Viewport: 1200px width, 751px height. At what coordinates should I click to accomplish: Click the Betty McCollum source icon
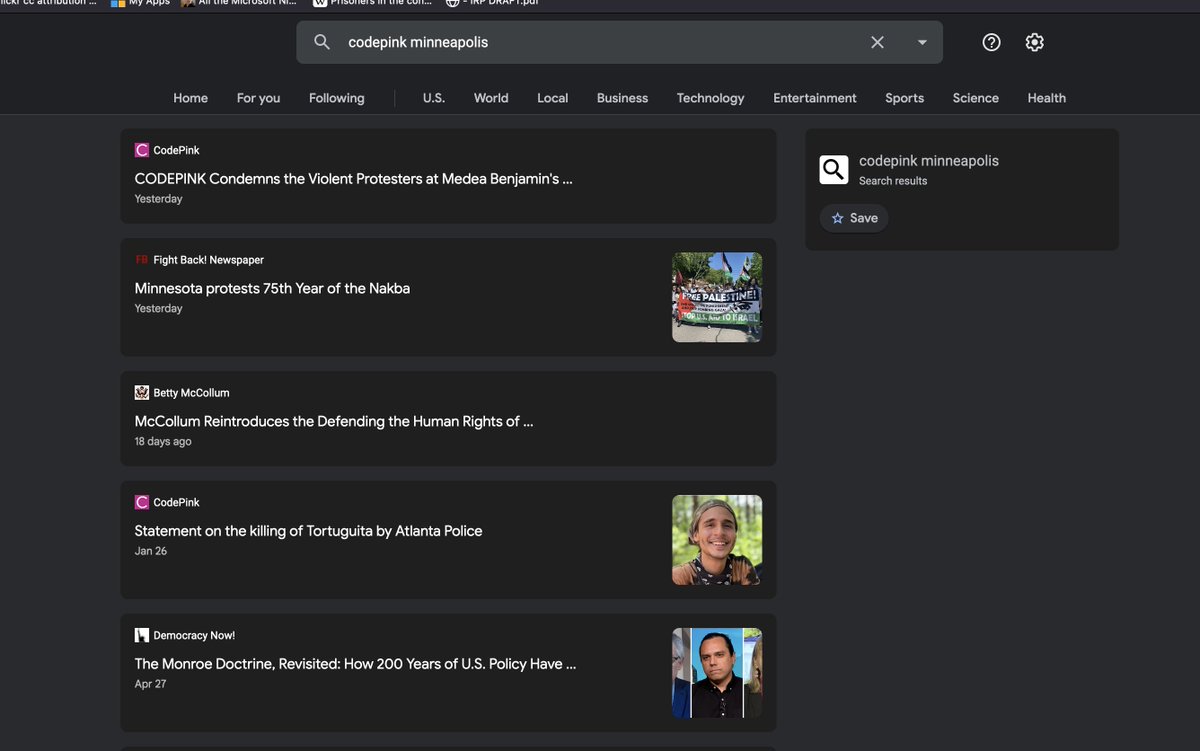(142, 393)
